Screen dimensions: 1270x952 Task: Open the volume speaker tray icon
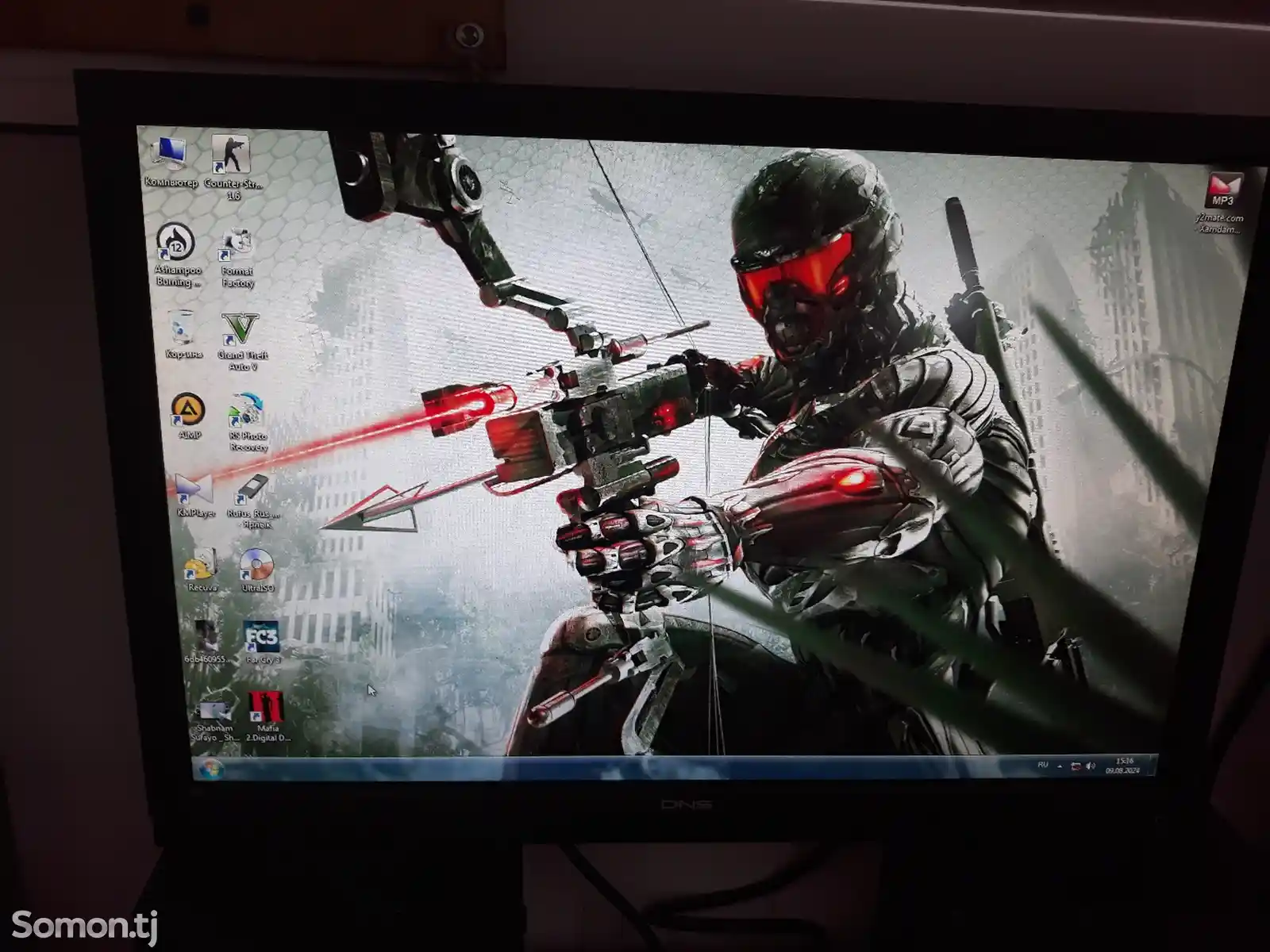(x=1091, y=766)
